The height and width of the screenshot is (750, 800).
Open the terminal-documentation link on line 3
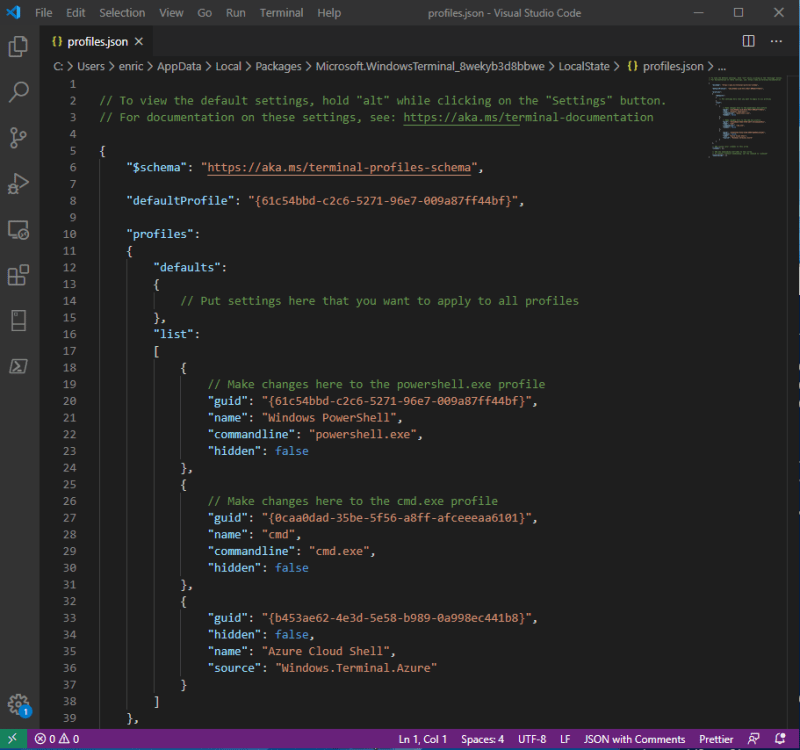(x=528, y=117)
